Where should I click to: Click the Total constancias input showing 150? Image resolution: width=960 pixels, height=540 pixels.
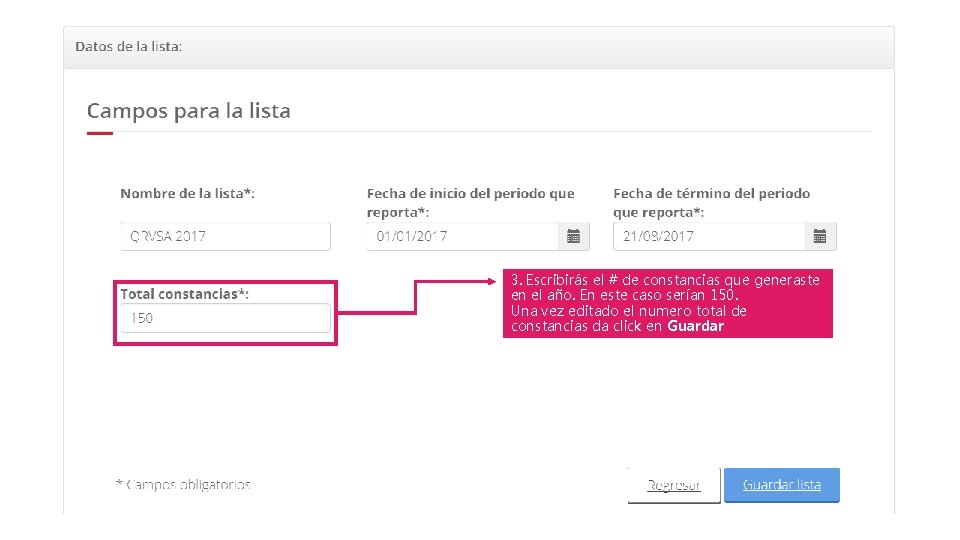pyautogui.click(x=225, y=318)
